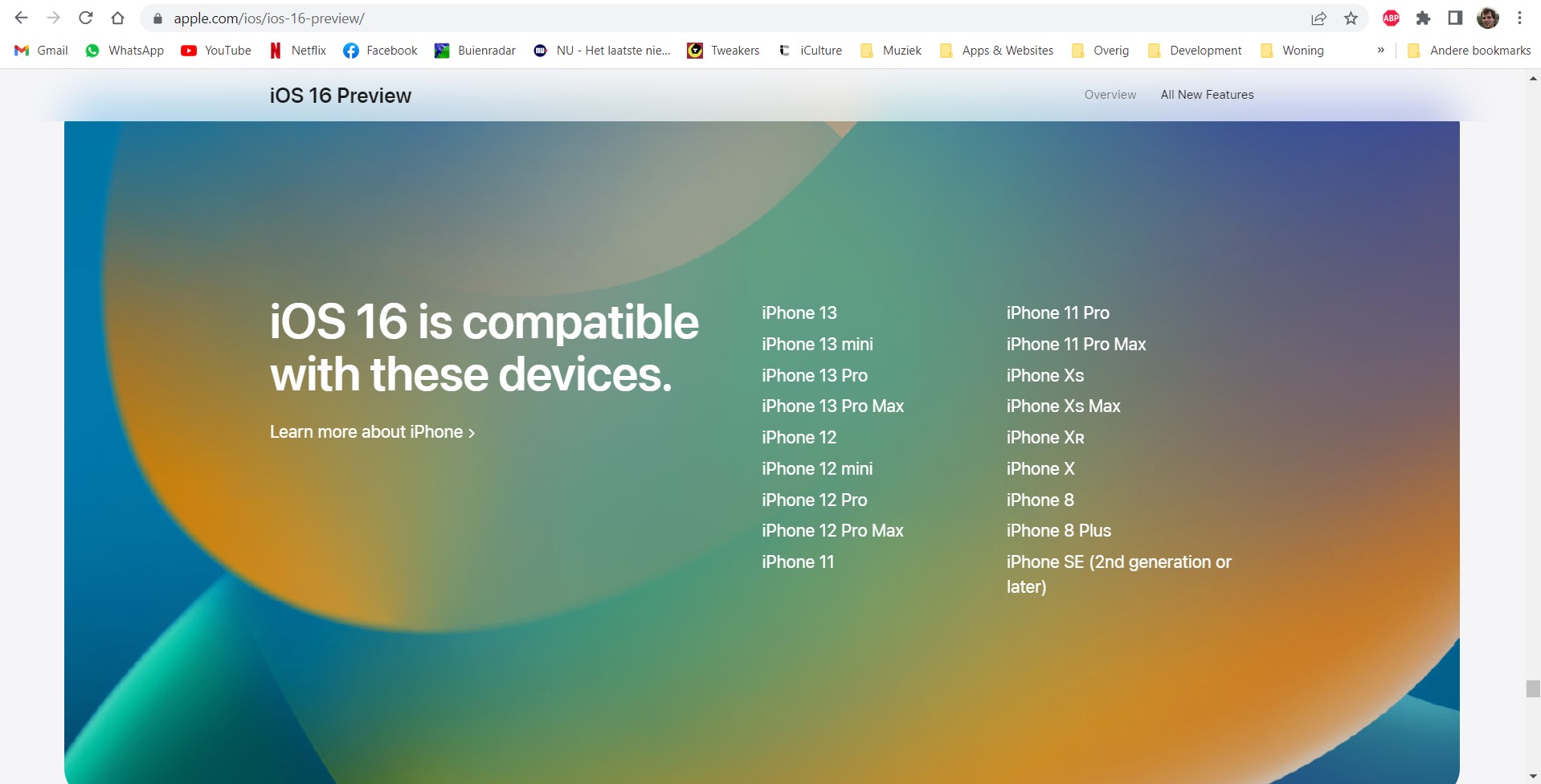Toggle the browser side panel
1541x784 pixels.
(1455, 18)
